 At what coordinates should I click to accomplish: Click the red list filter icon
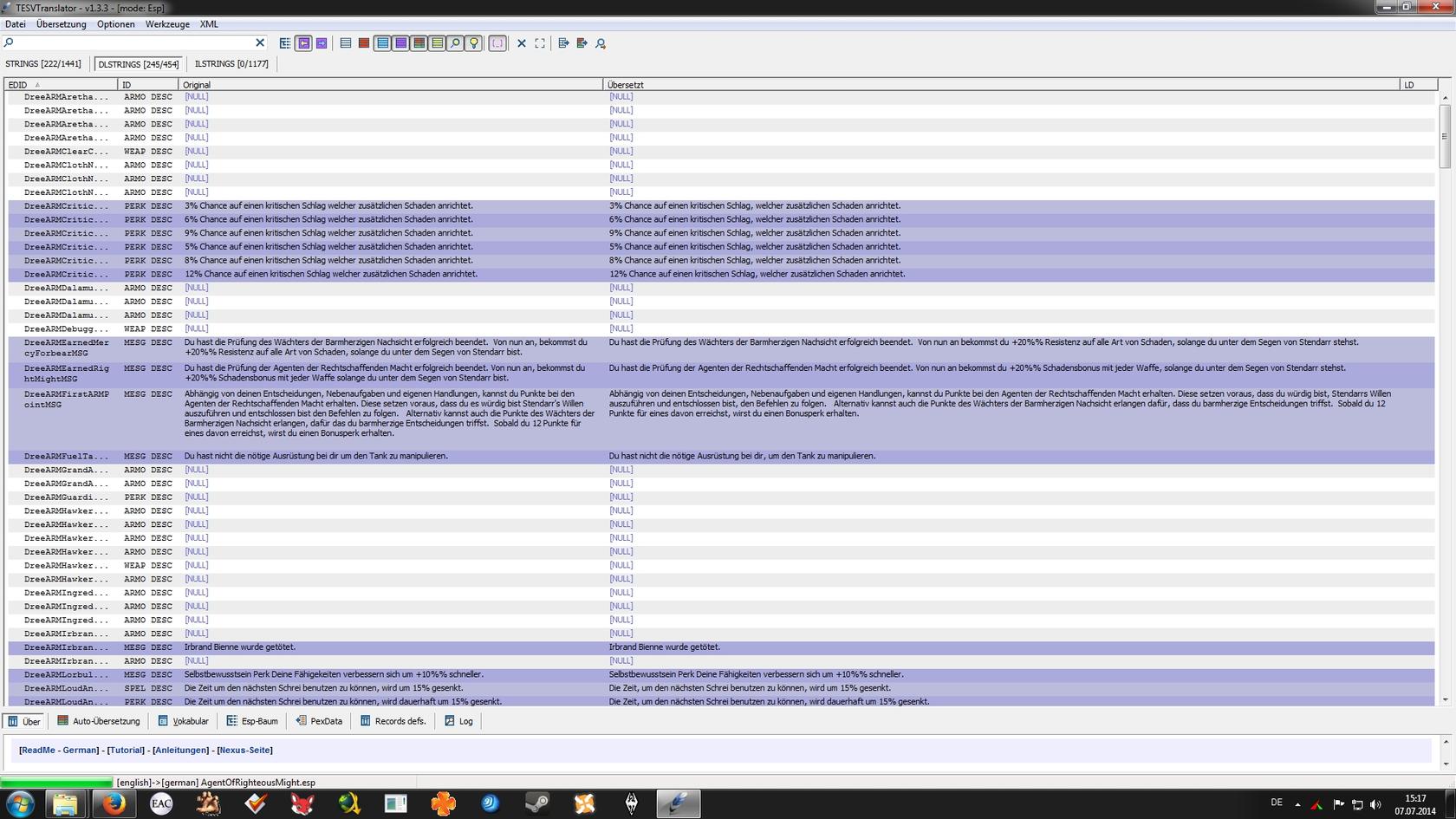click(364, 43)
